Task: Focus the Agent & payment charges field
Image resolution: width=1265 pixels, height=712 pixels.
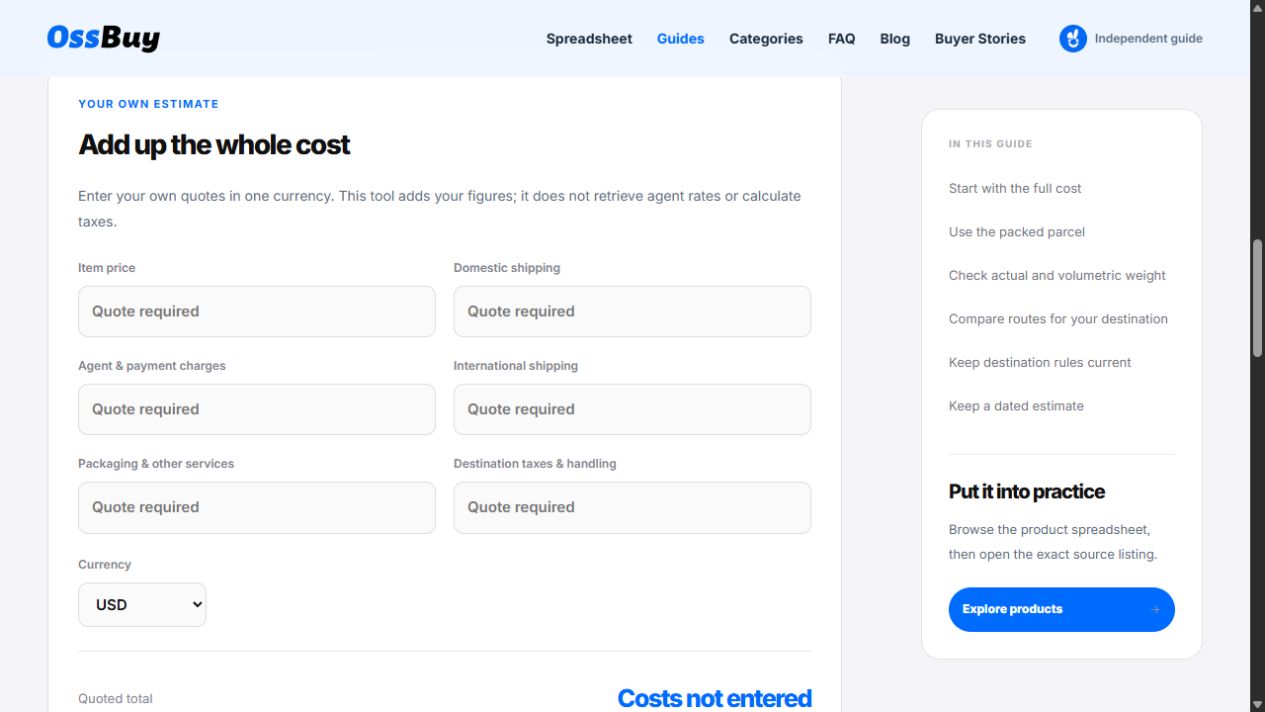Action: 257,409
